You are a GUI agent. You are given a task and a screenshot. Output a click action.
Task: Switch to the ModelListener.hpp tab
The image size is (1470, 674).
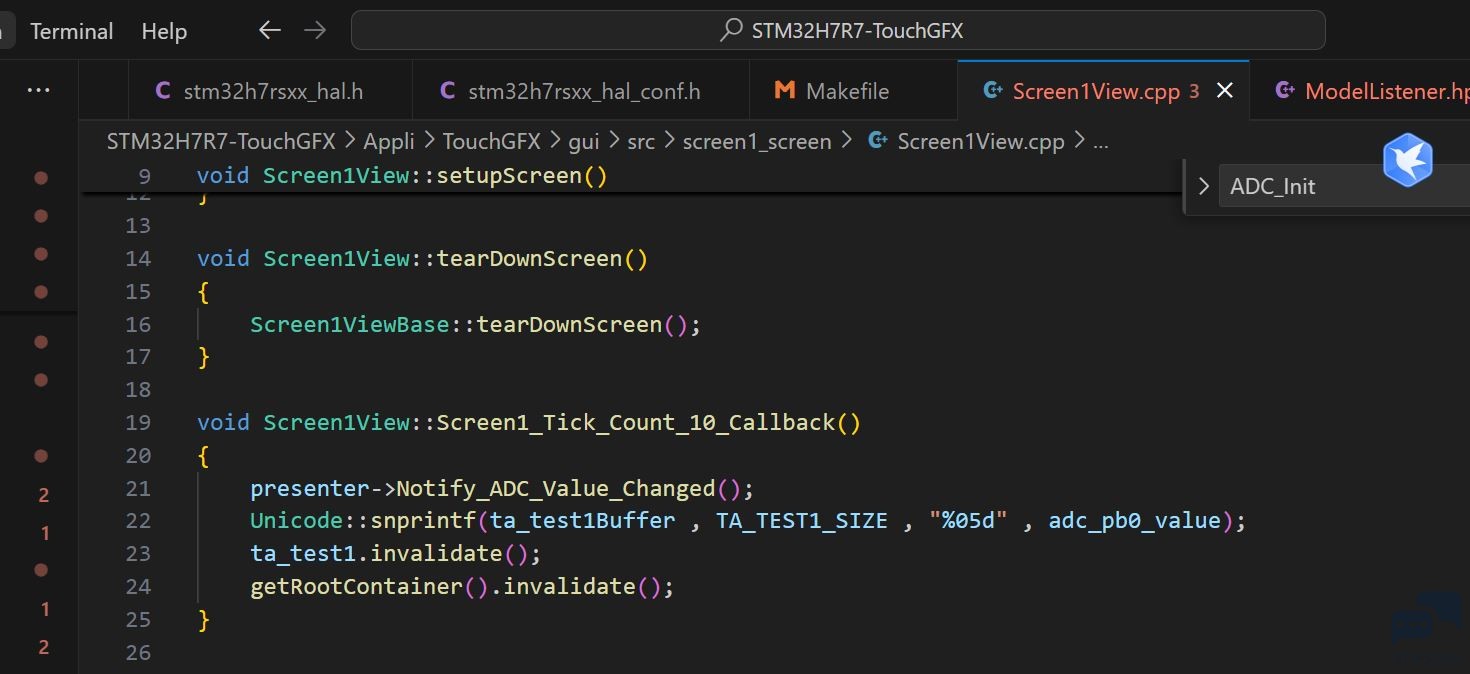tap(1386, 91)
